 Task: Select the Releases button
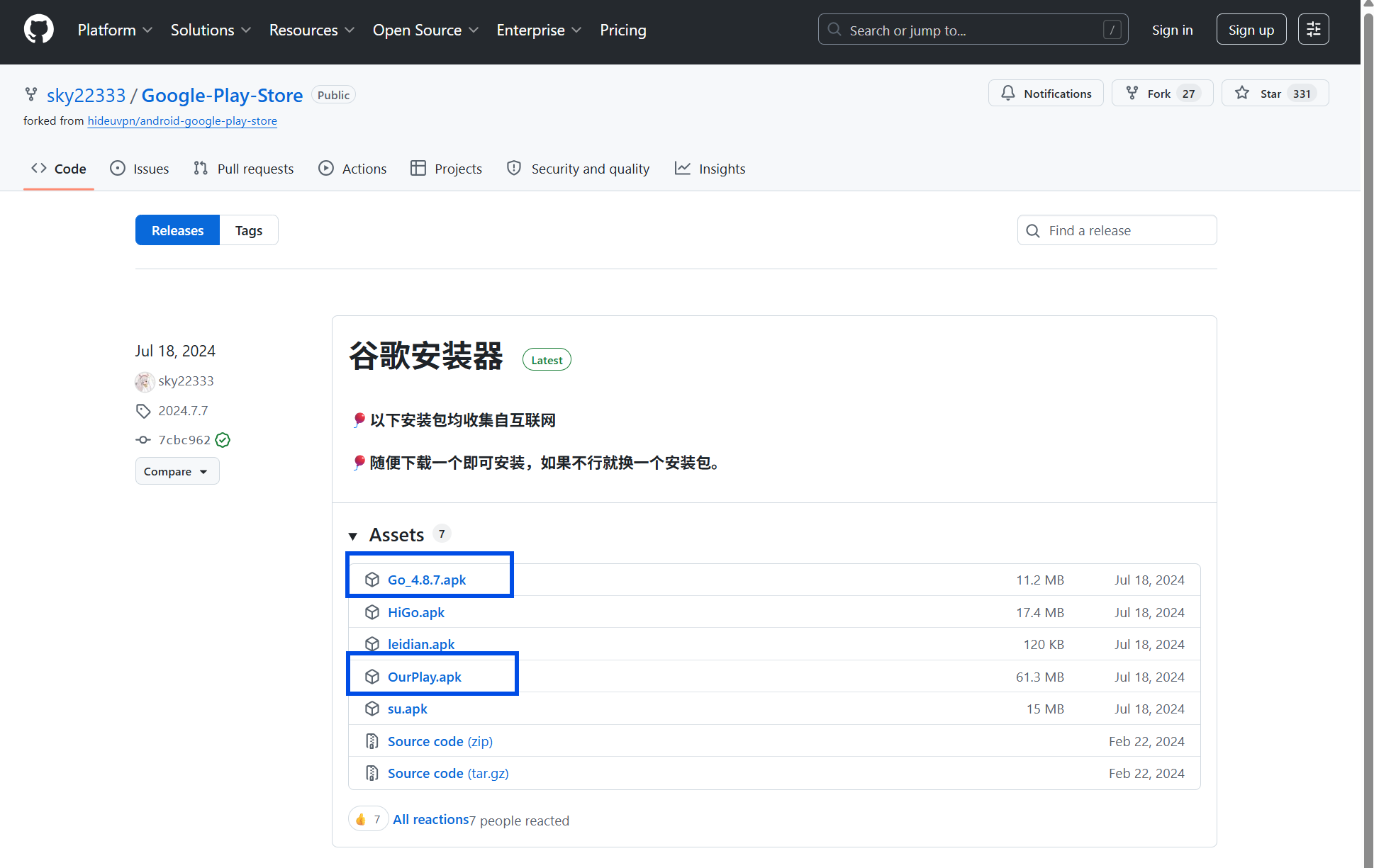pyautogui.click(x=177, y=230)
